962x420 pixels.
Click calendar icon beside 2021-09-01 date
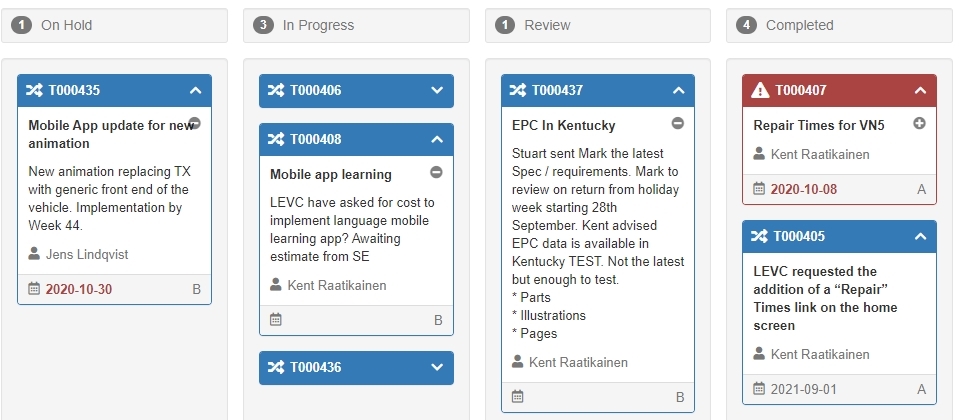[759, 388]
